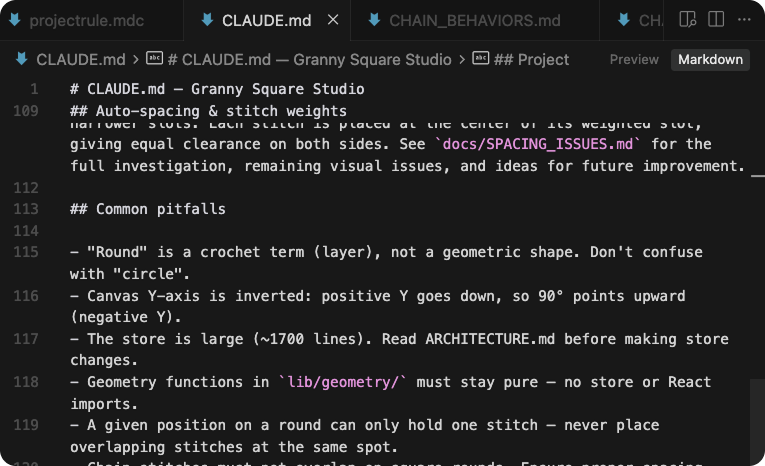Switch to the CHAIN_BEHAVIORS.md tab
Image resolution: width=765 pixels, height=466 pixels.
(x=474, y=20)
